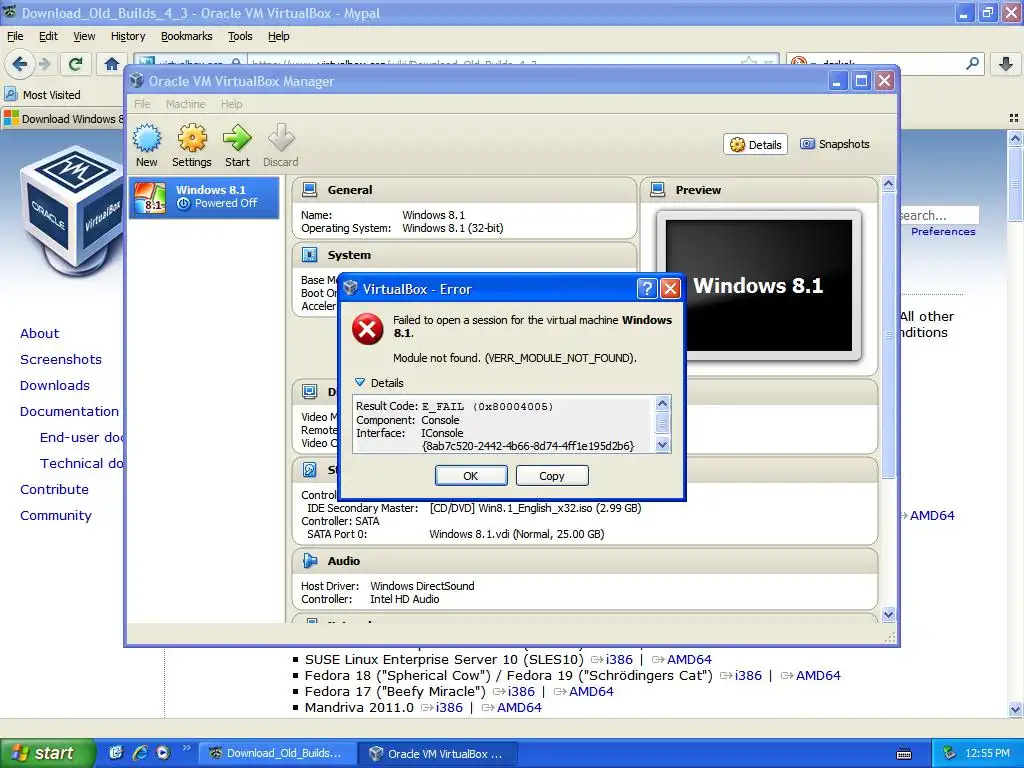Open the Contribute sidebar link
Viewport: 1024px width, 768px height.
coord(54,490)
